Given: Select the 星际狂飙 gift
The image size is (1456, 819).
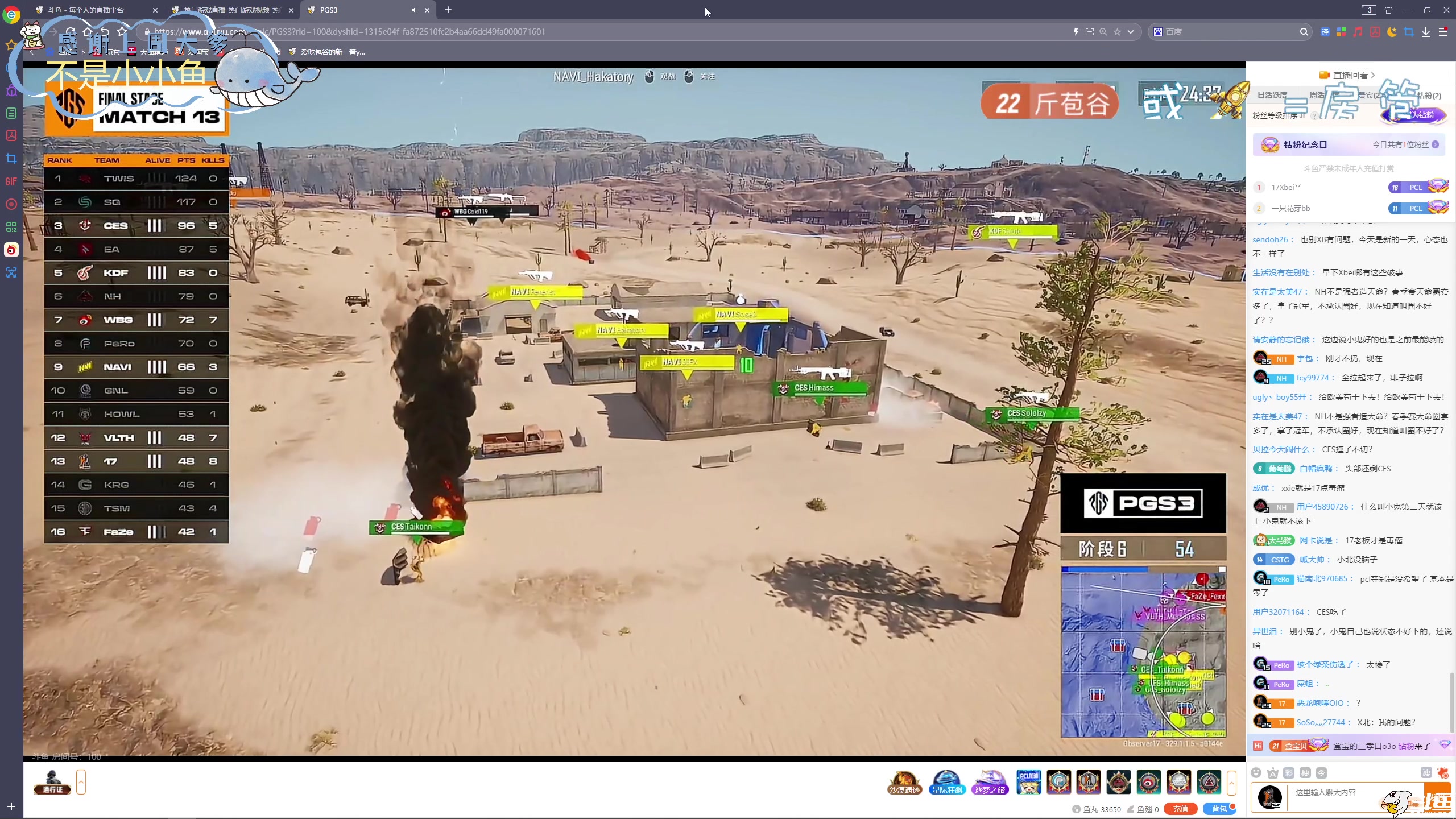Looking at the screenshot, I should click(x=947, y=783).
